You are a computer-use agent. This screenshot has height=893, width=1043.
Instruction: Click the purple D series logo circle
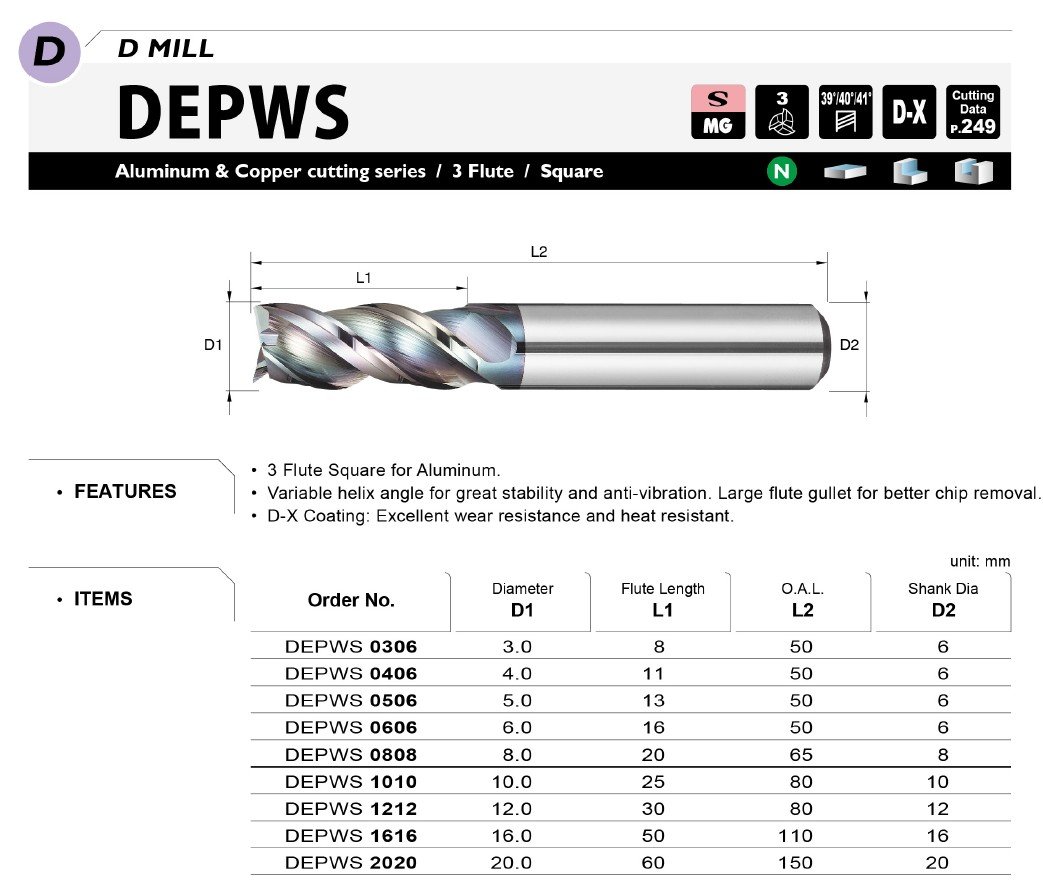49,52
